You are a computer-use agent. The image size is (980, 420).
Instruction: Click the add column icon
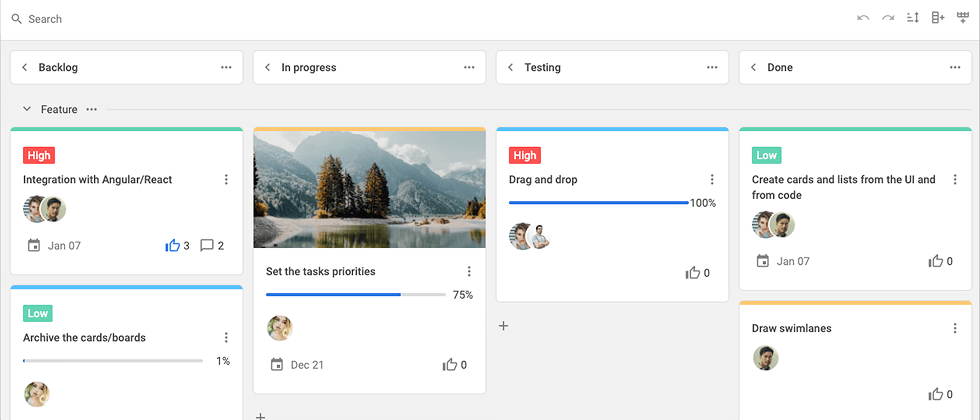pos(938,18)
